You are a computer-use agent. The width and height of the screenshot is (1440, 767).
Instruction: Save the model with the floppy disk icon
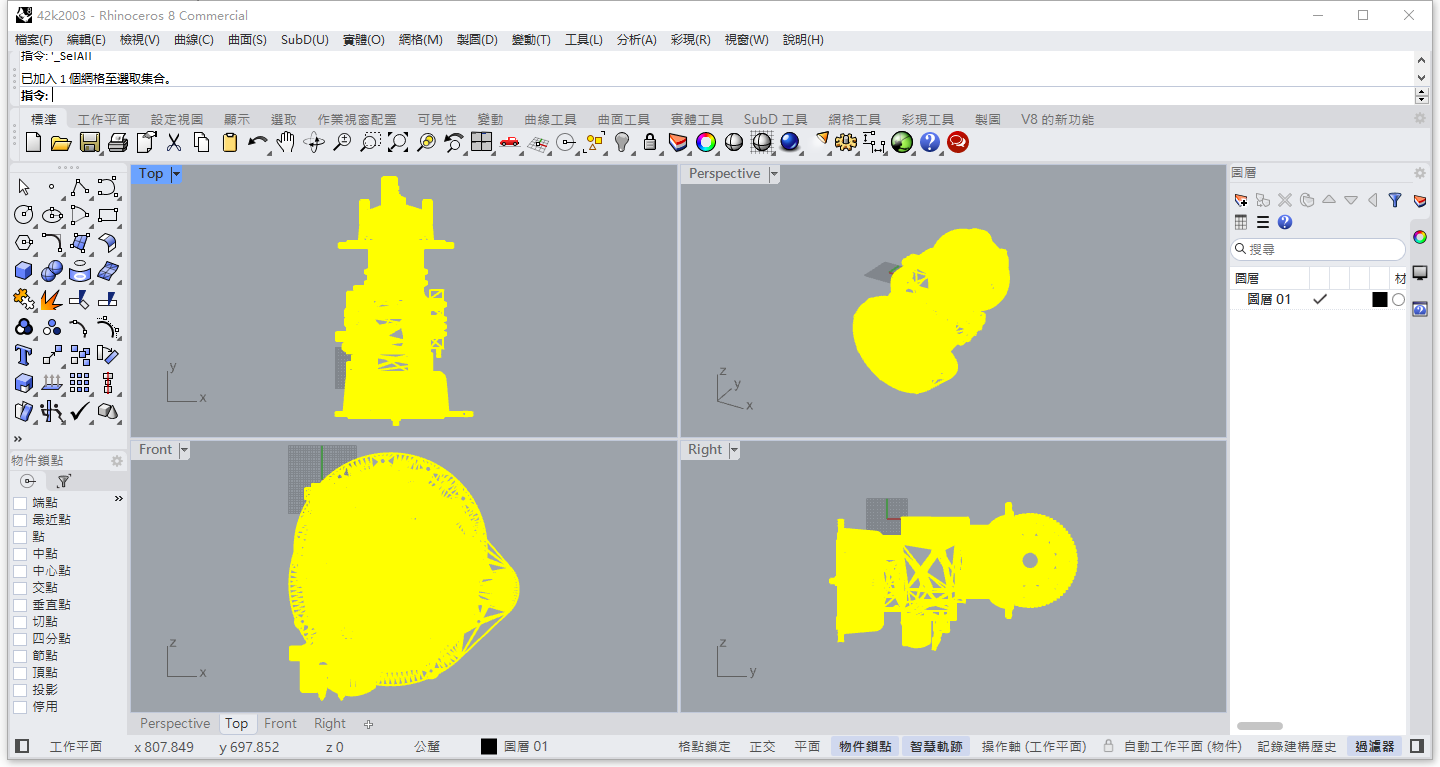(89, 142)
